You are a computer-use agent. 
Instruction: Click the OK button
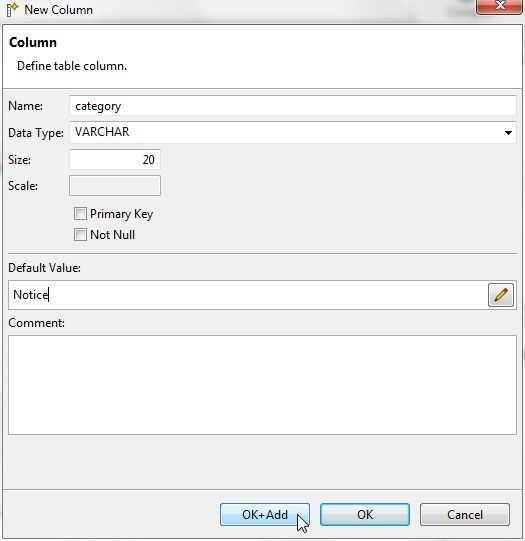[365, 514]
